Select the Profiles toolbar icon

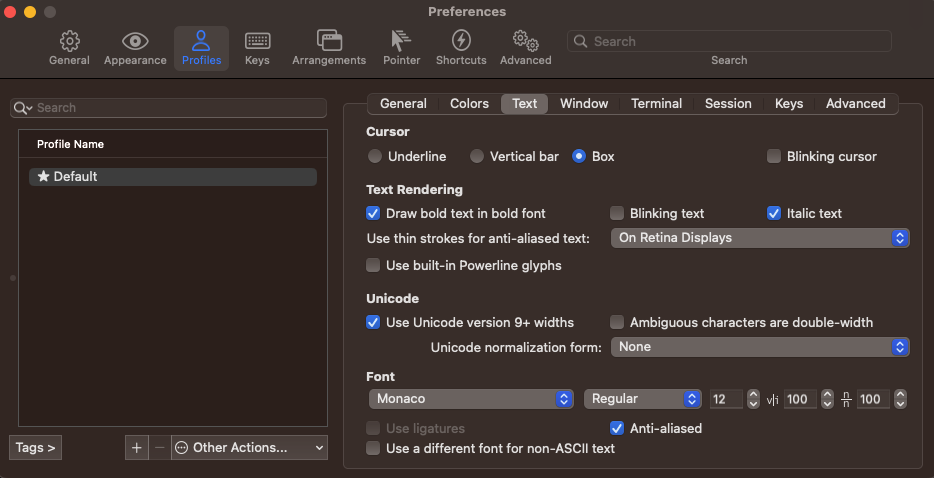(201, 48)
